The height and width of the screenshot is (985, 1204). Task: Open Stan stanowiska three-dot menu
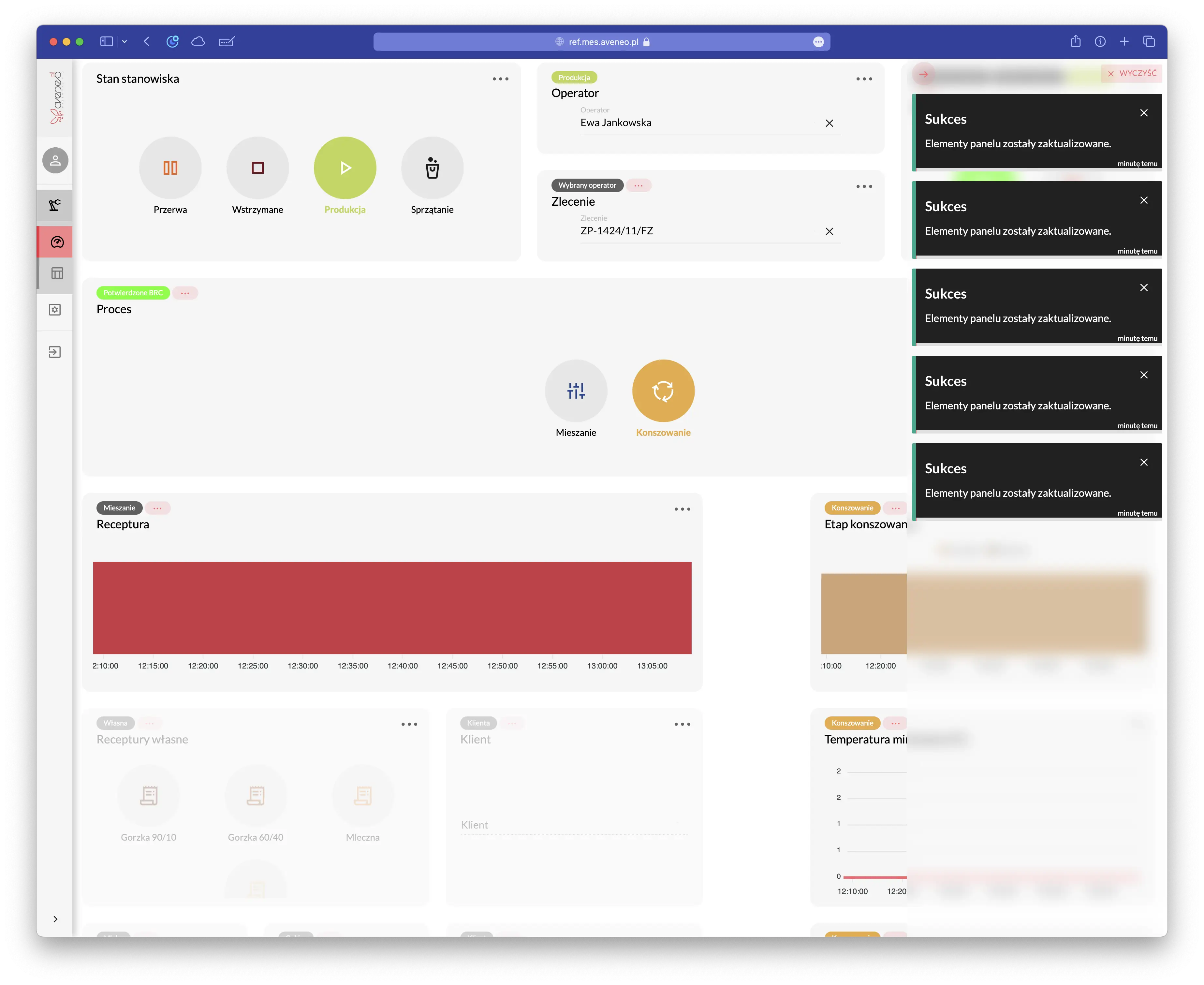pos(500,79)
